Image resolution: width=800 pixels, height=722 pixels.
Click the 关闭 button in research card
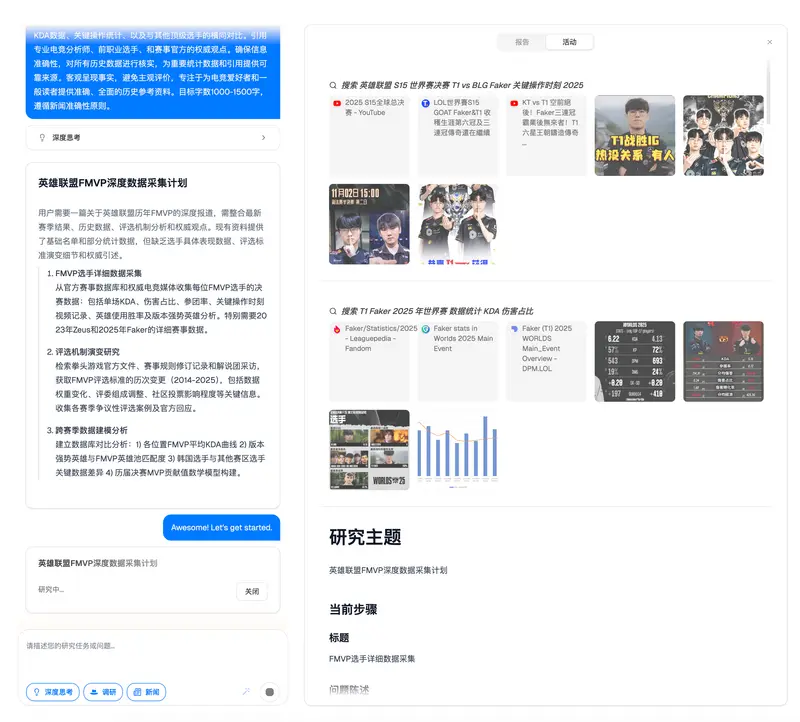[252, 591]
